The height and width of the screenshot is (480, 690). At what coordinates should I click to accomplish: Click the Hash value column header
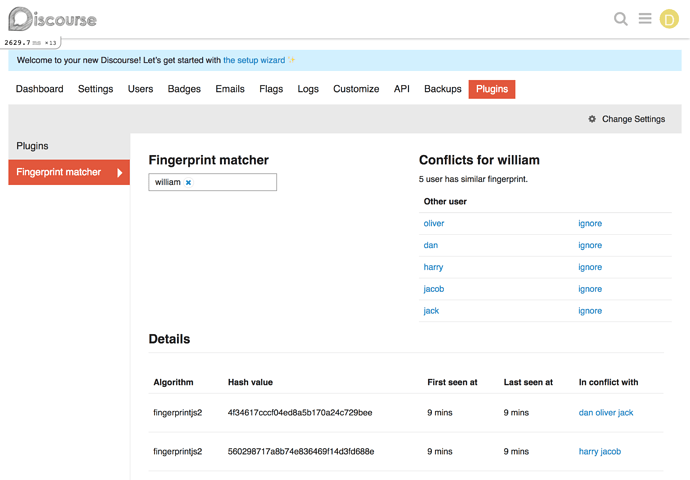tap(250, 382)
